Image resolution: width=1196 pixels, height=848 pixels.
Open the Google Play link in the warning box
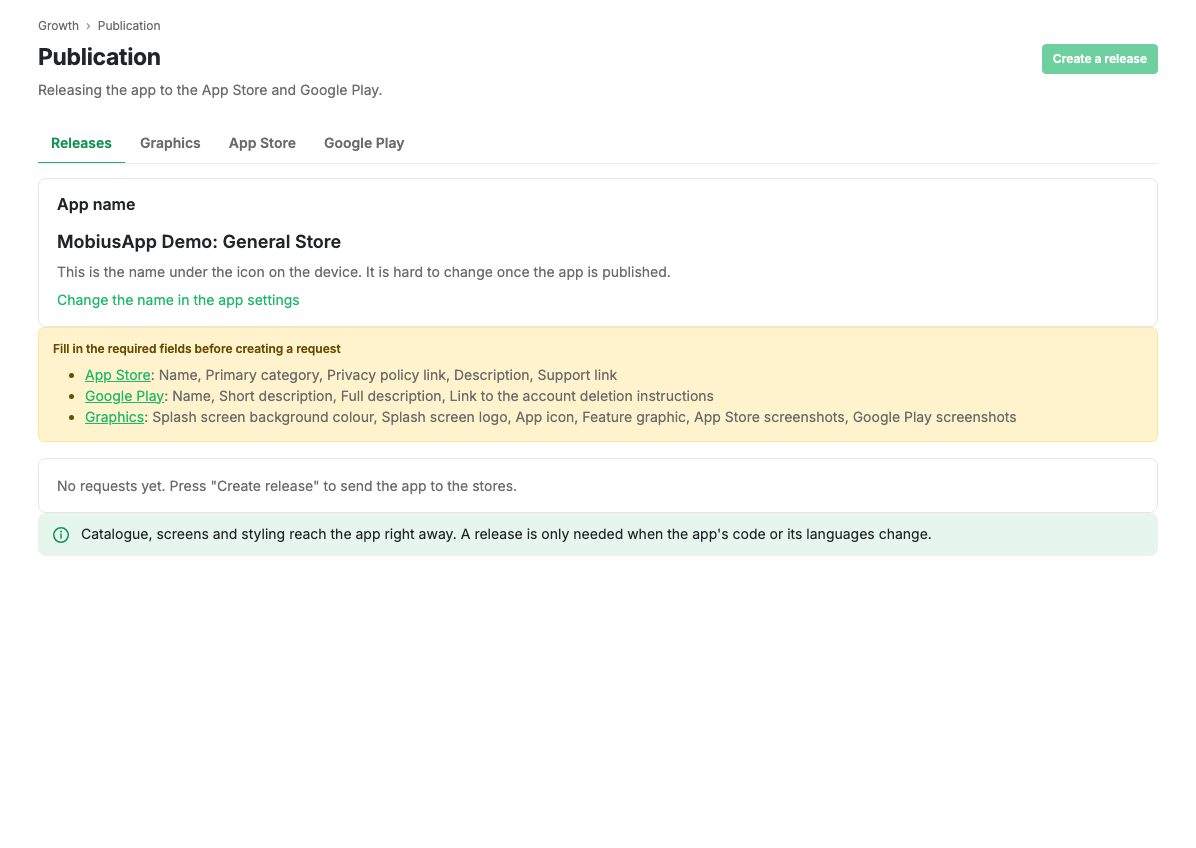click(124, 397)
